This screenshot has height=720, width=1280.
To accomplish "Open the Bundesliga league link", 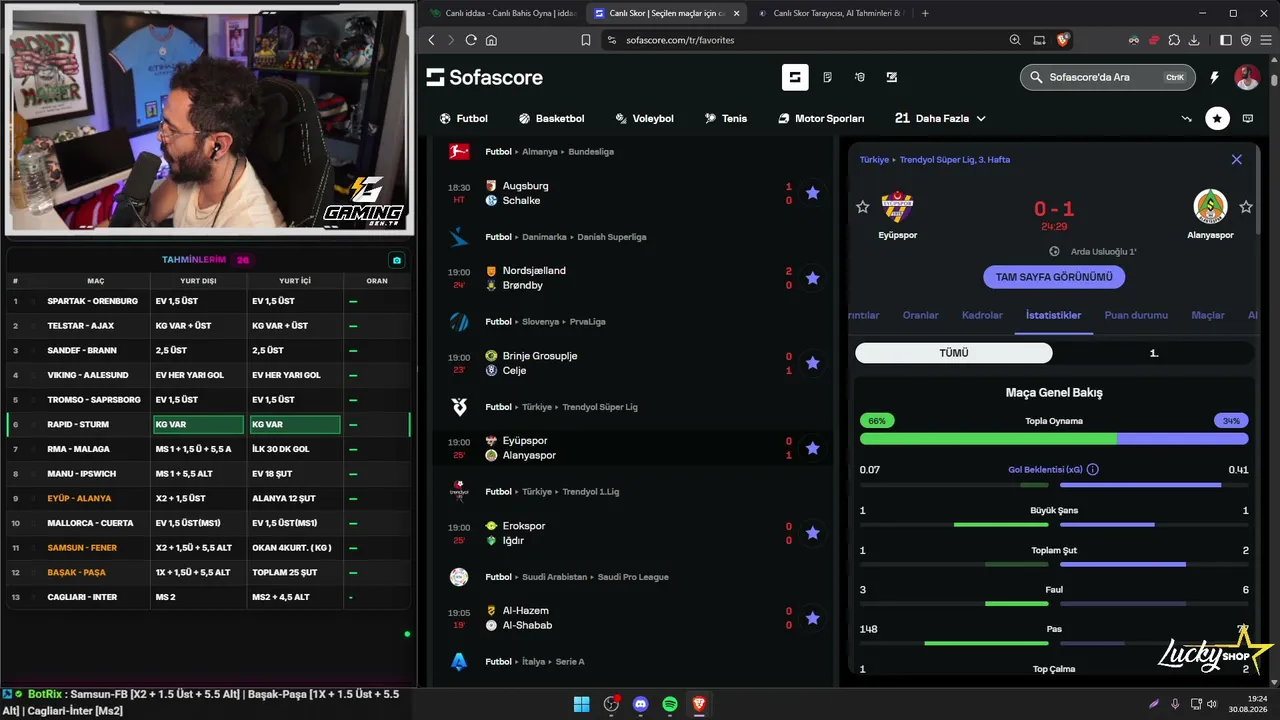I will tap(591, 152).
